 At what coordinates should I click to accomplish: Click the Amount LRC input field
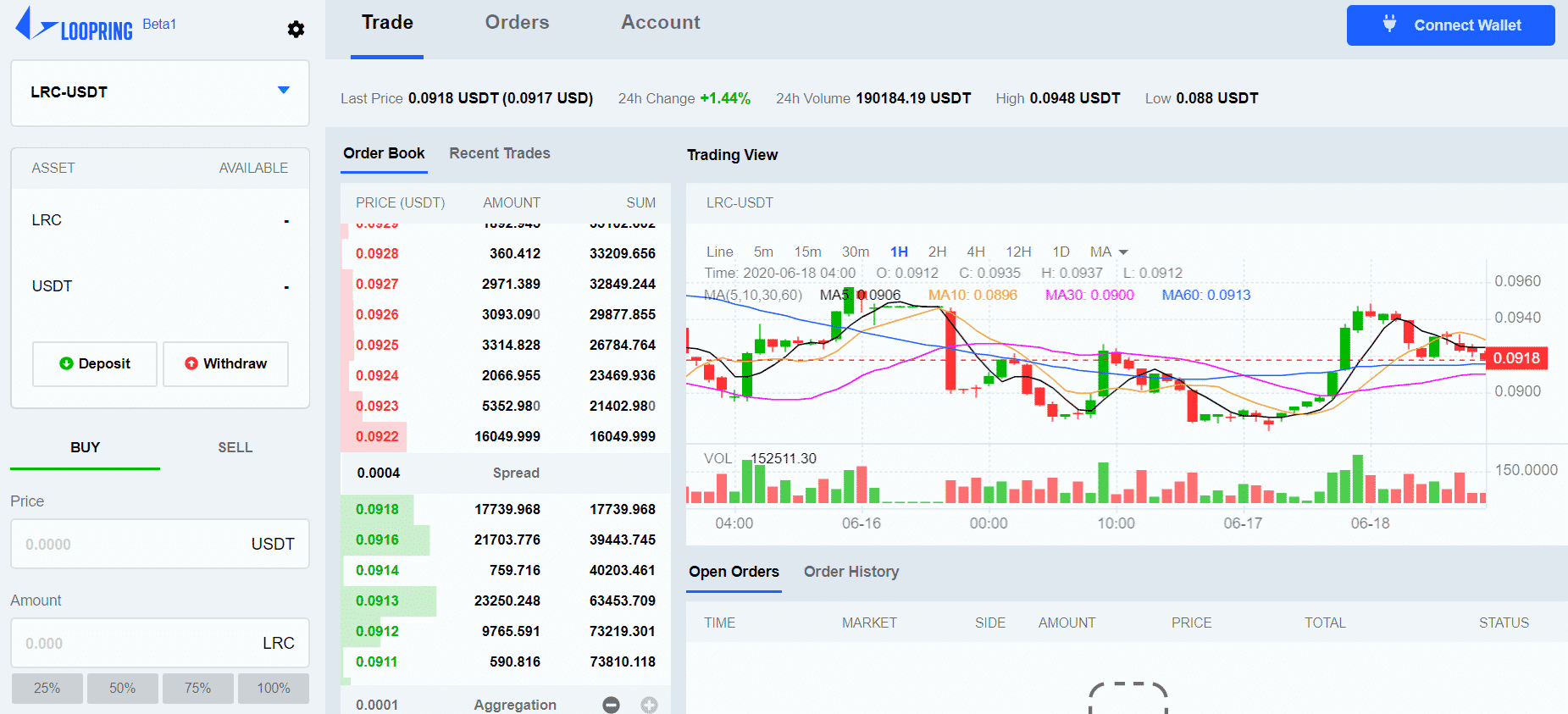[x=160, y=643]
